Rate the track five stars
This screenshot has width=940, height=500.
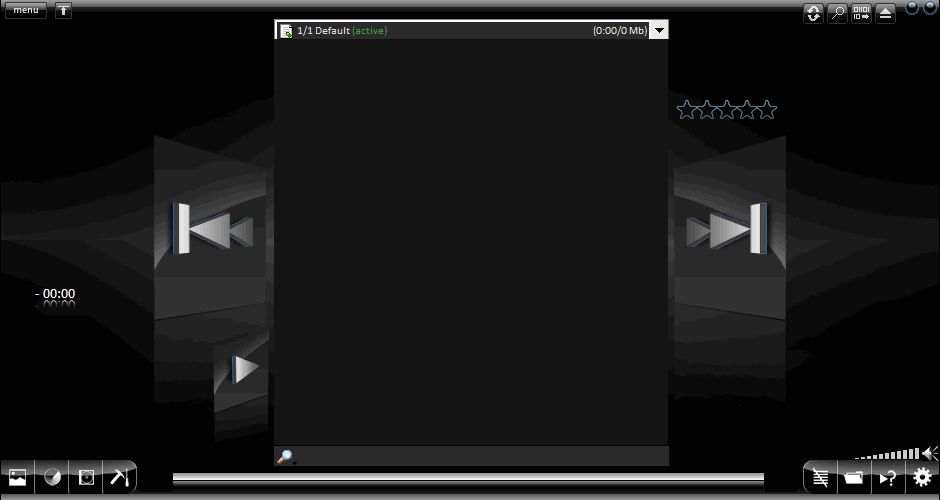(x=767, y=110)
